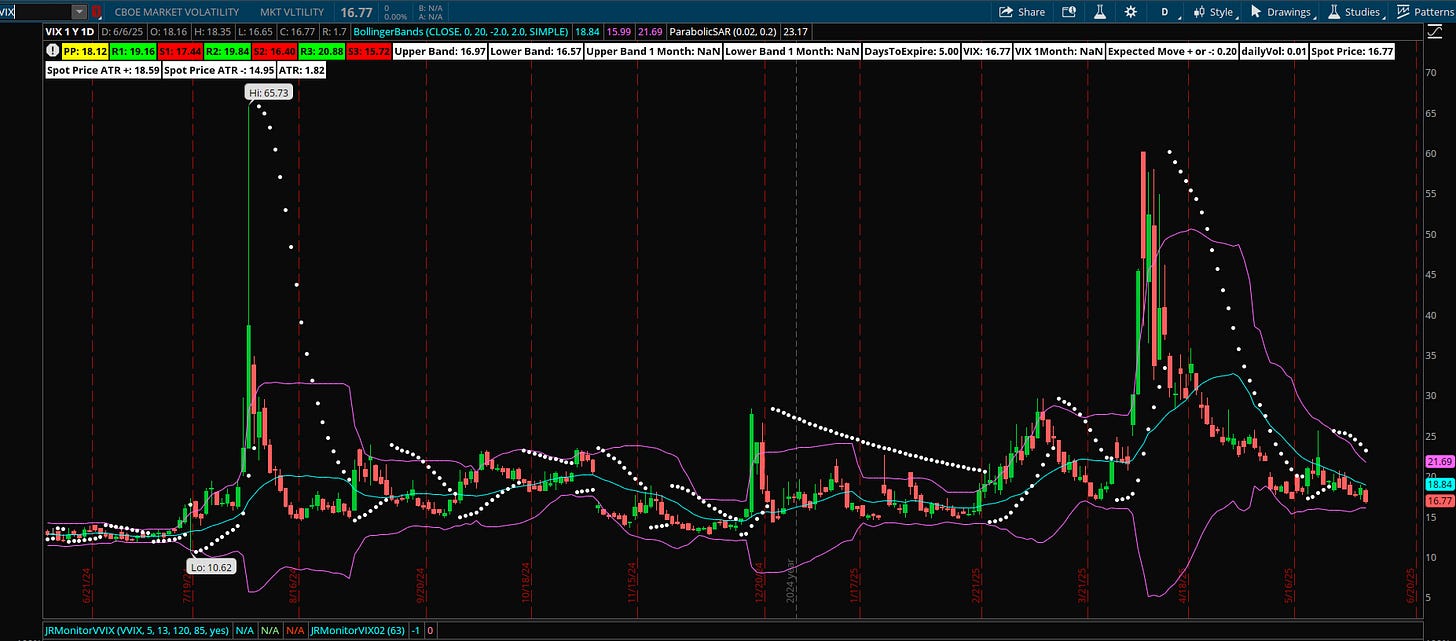Click the JRMonitorVIX02 (63) study label
This screenshot has width=1456, height=641.
(x=359, y=631)
